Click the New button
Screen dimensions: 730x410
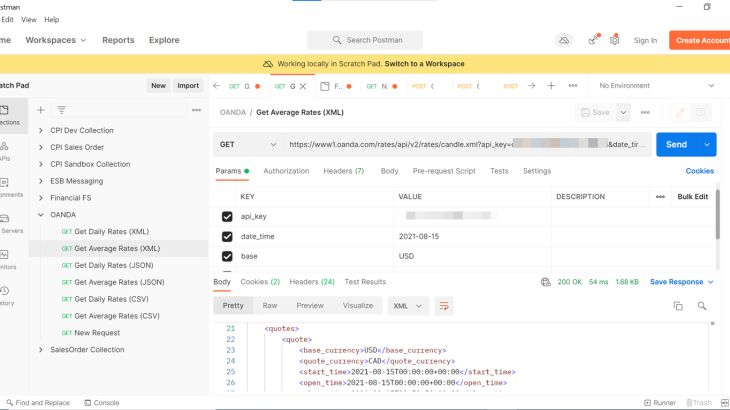pos(158,86)
